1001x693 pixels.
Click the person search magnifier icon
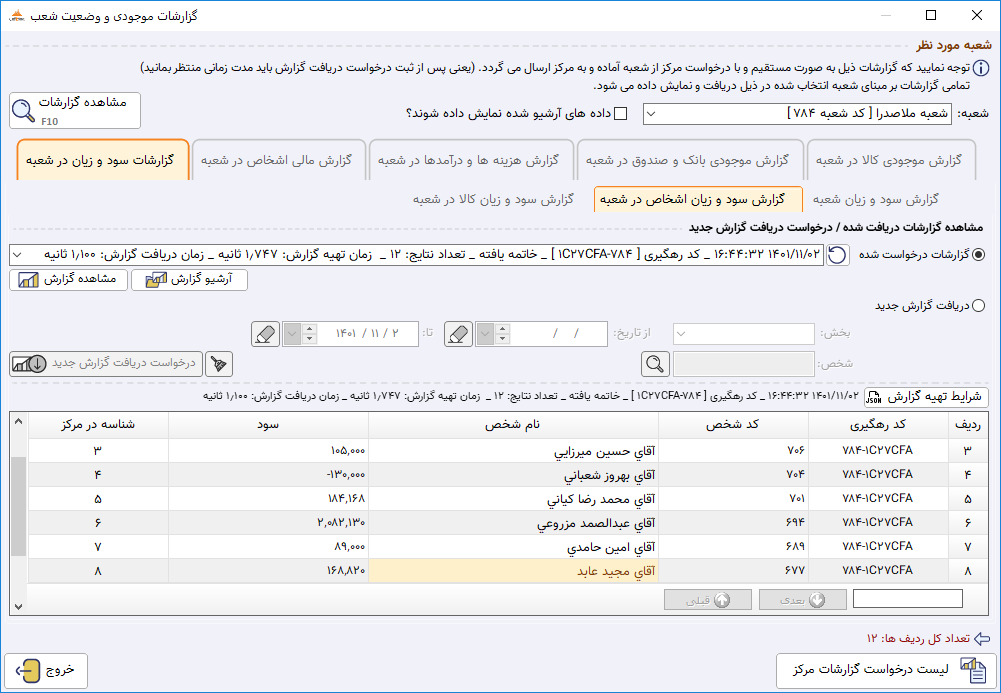pos(655,364)
